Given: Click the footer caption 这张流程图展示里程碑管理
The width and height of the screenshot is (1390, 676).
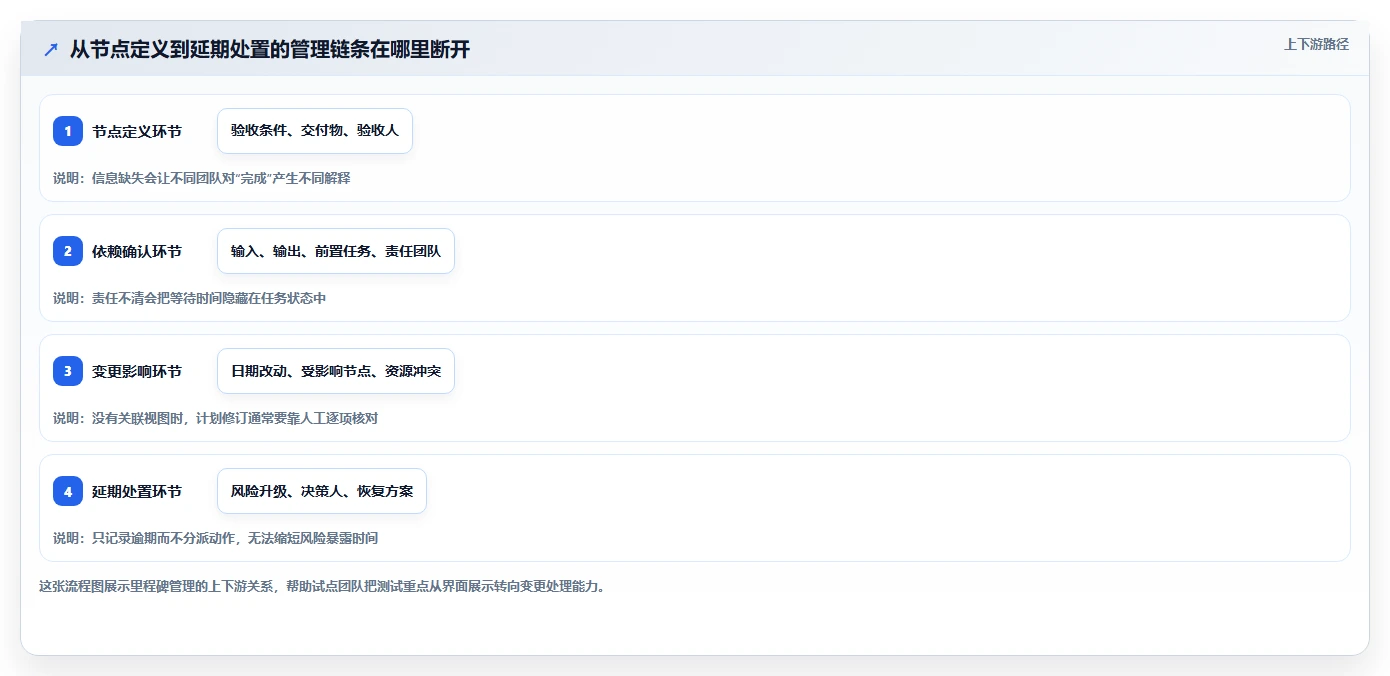Looking at the screenshot, I should click(x=322, y=586).
